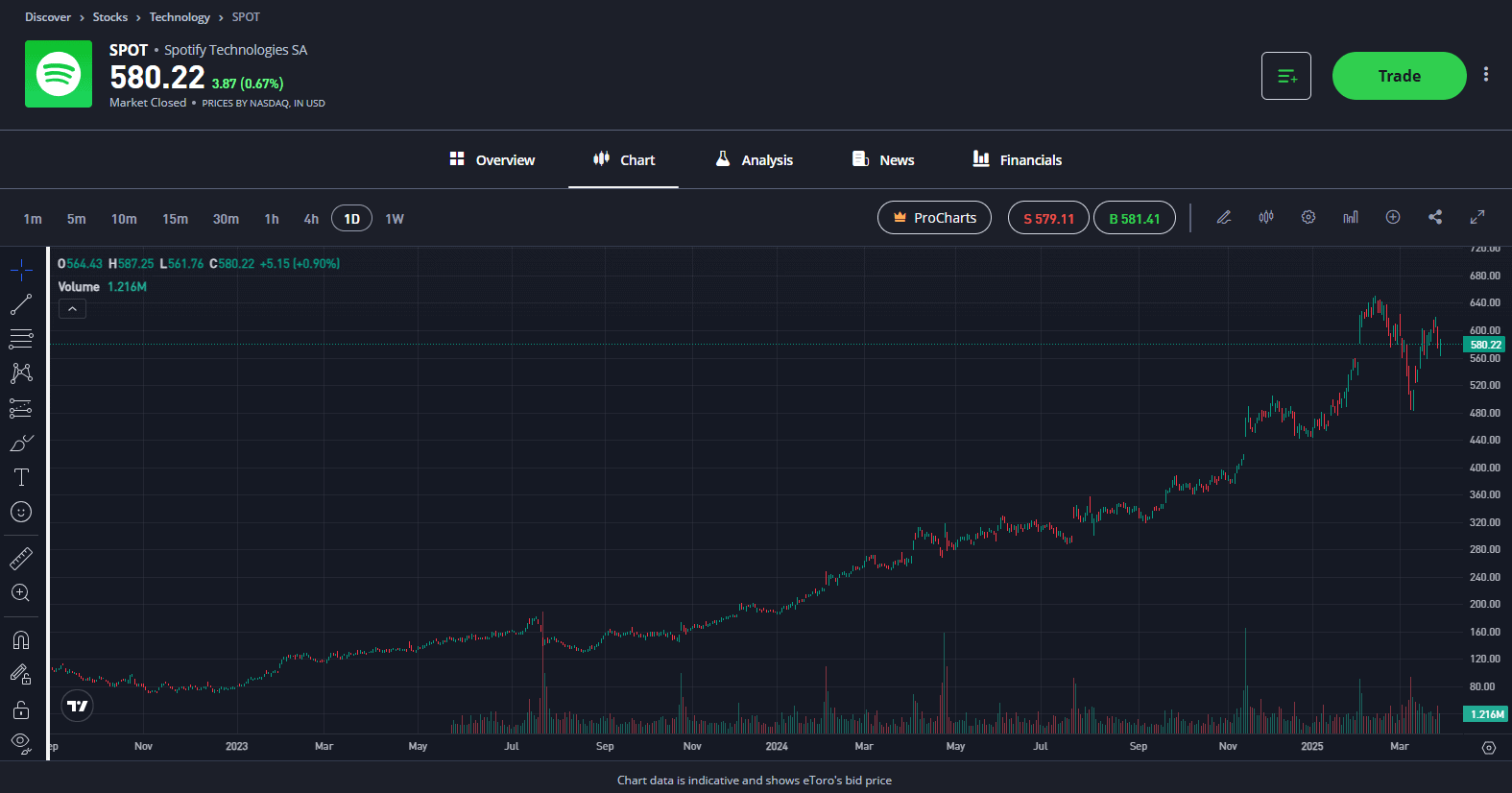1512x793 pixels.
Task: Click the OHLC values legend
Action: tap(199, 263)
